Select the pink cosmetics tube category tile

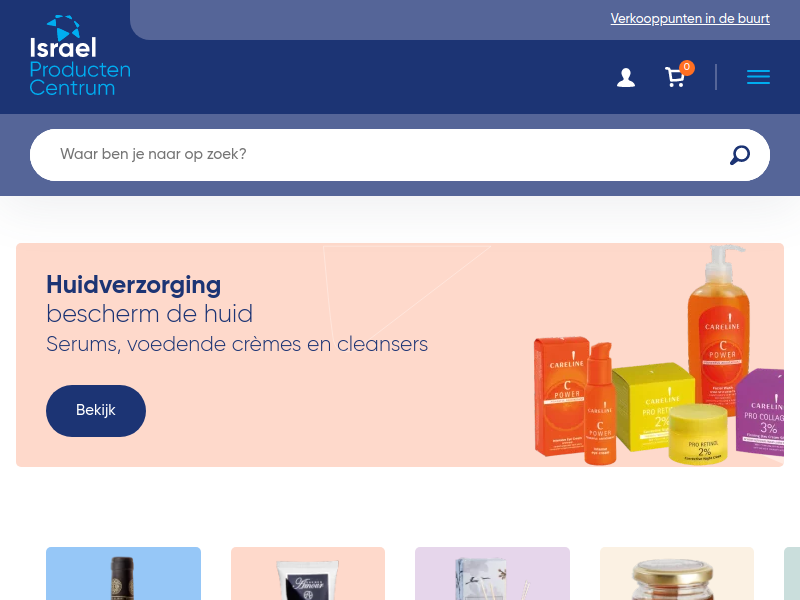click(x=308, y=573)
